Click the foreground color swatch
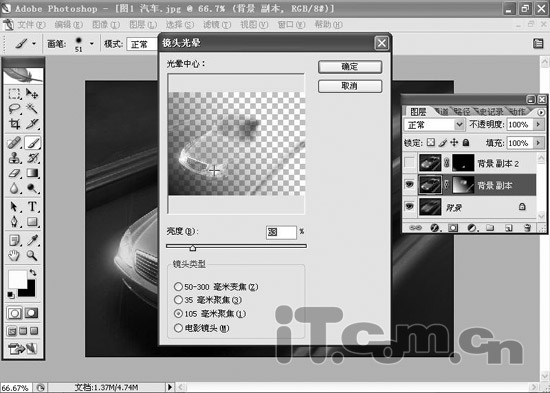Viewport: 550px width, 393px height. (x=17, y=279)
